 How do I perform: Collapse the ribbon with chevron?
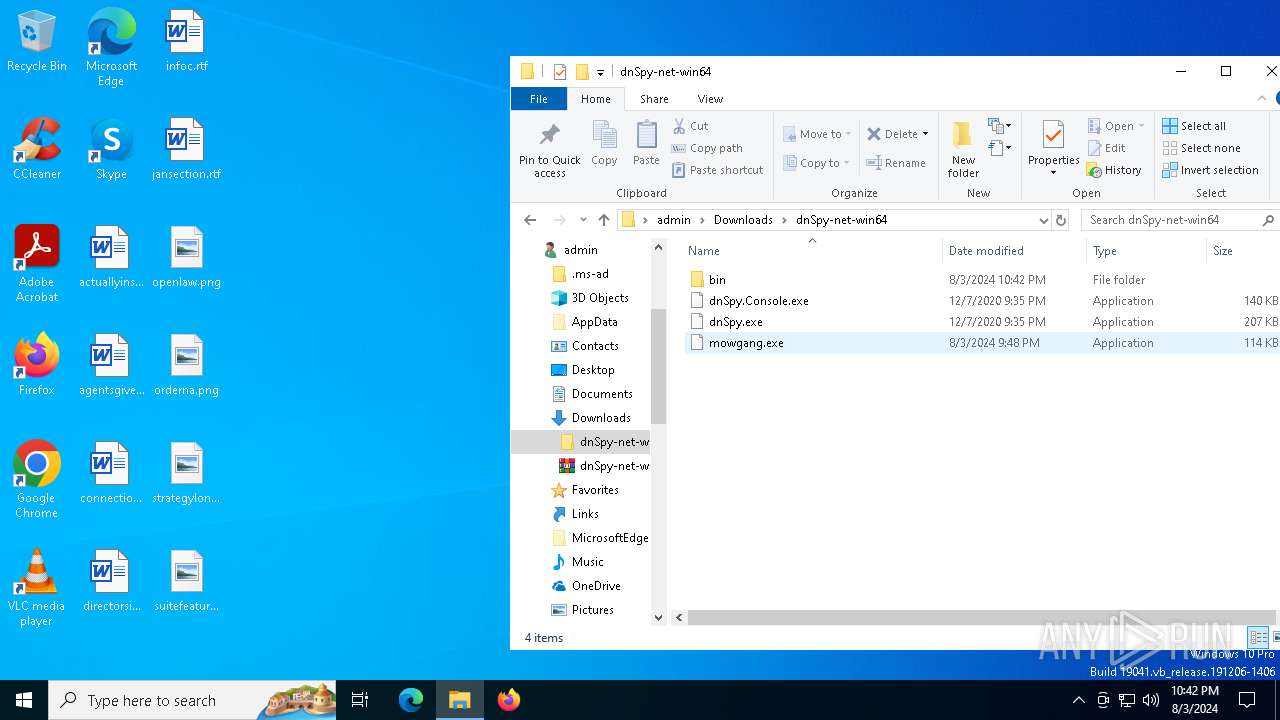[x=1261, y=99]
